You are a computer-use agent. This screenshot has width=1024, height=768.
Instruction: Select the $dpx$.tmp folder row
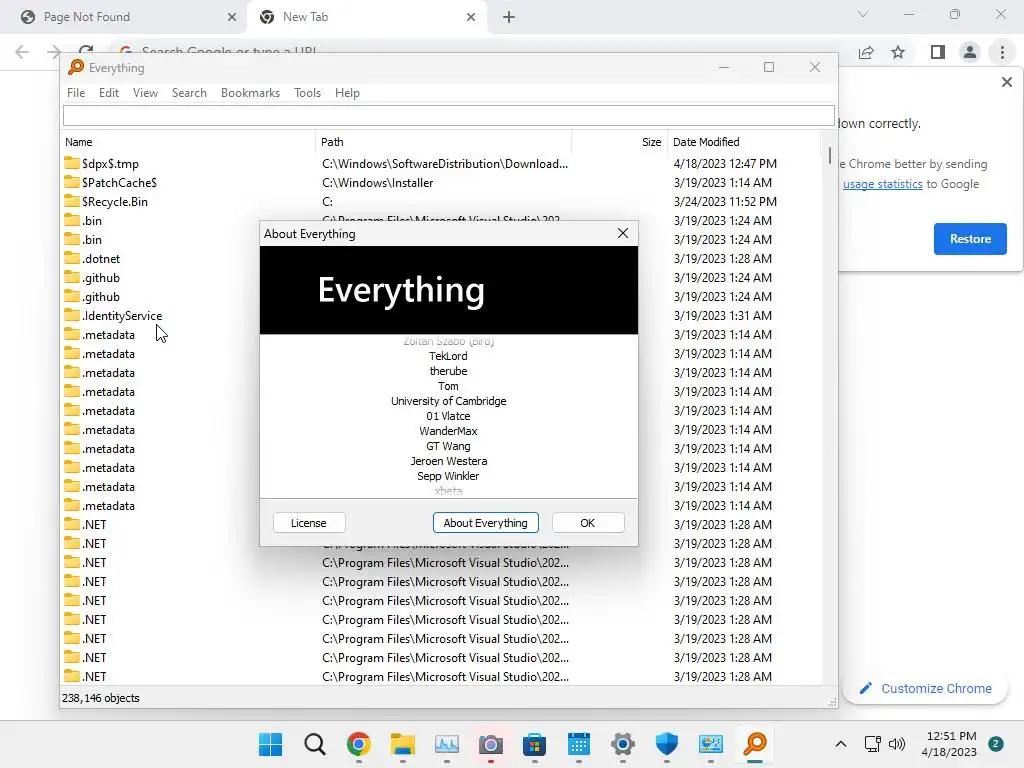[441, 163]
